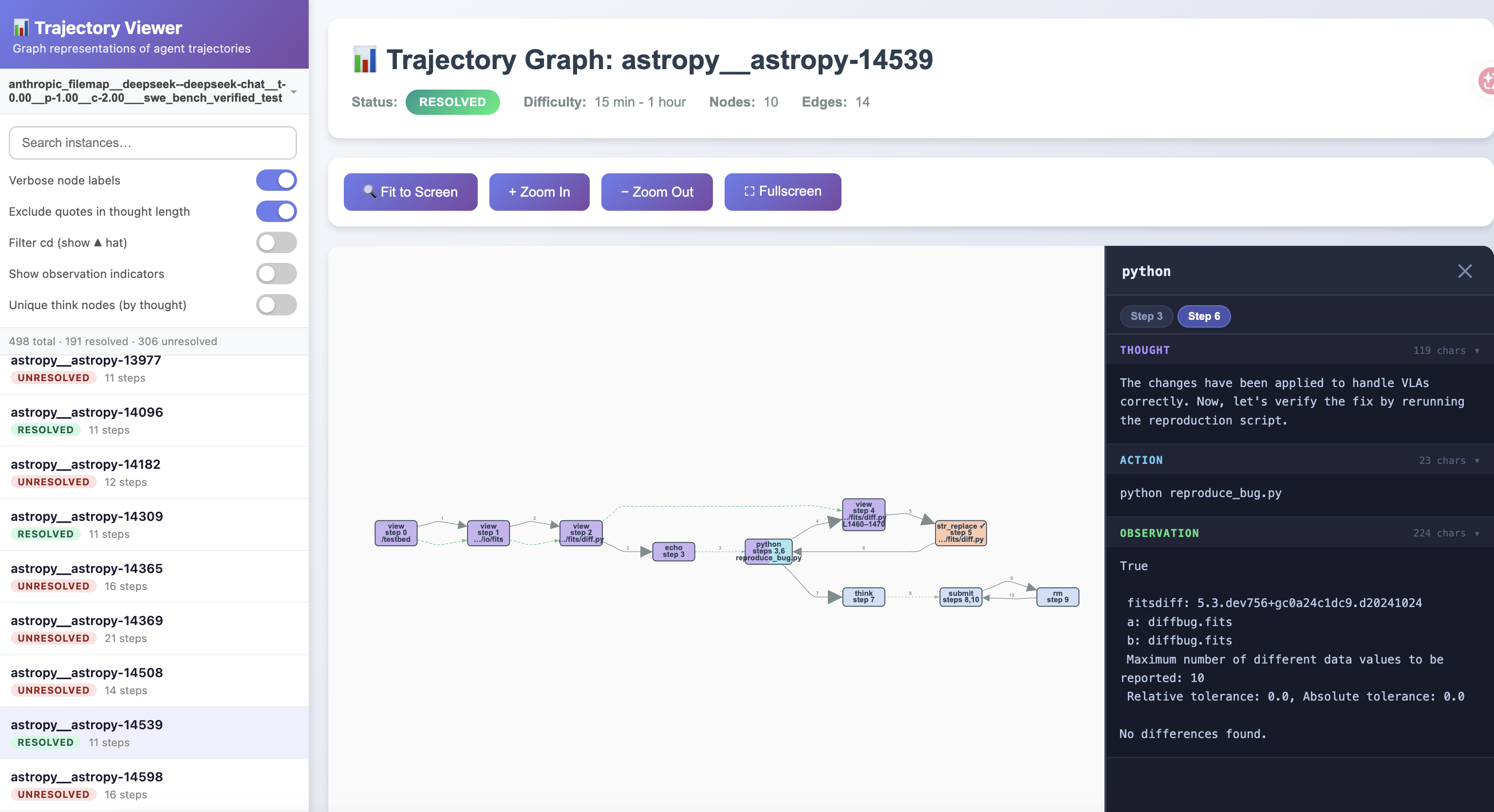This screenshot has height=812, width=1494.
Task: Click 'No differences found.' observation text
Action: [x=1193, y=734]
